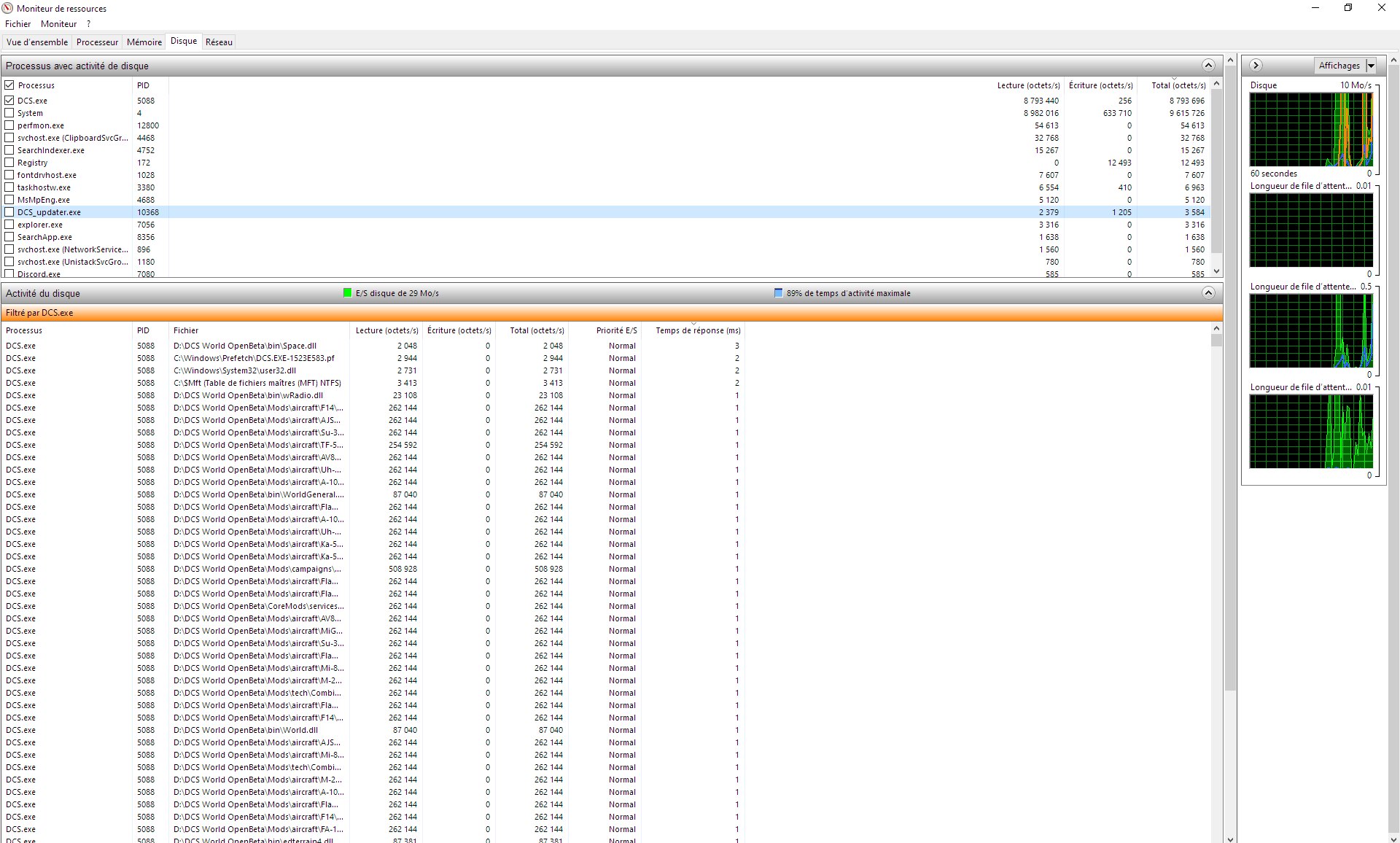1400x843 pixels.
Task: Select the bin\wRadio.dll file row
Action: point(373,395)
